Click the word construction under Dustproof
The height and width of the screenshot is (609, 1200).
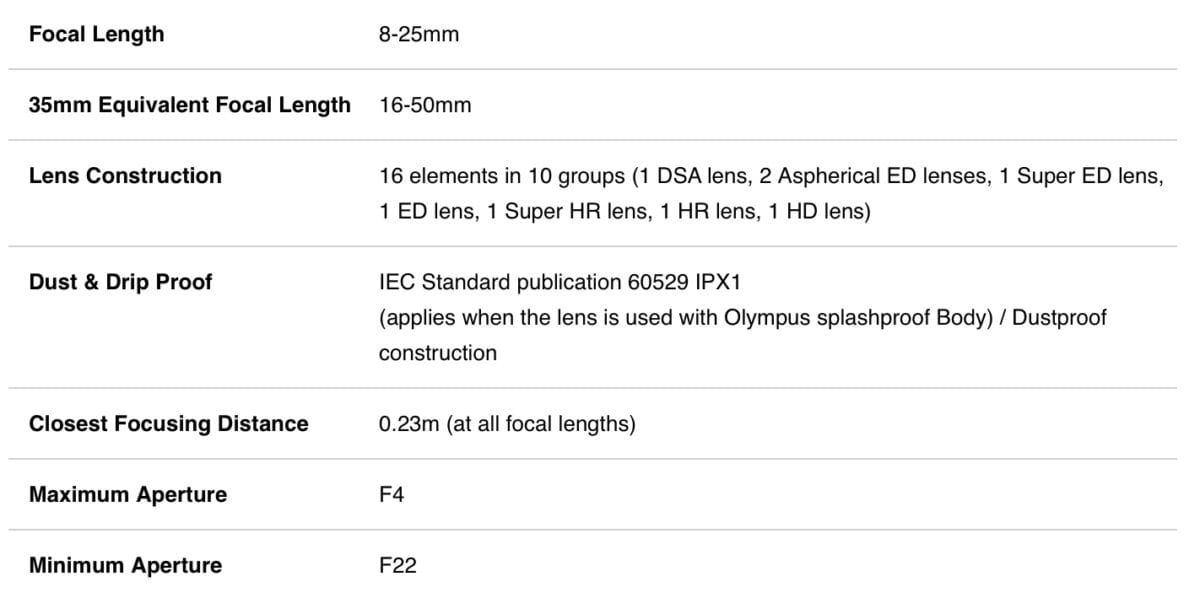pyautogui.click(x=437, y=353)
